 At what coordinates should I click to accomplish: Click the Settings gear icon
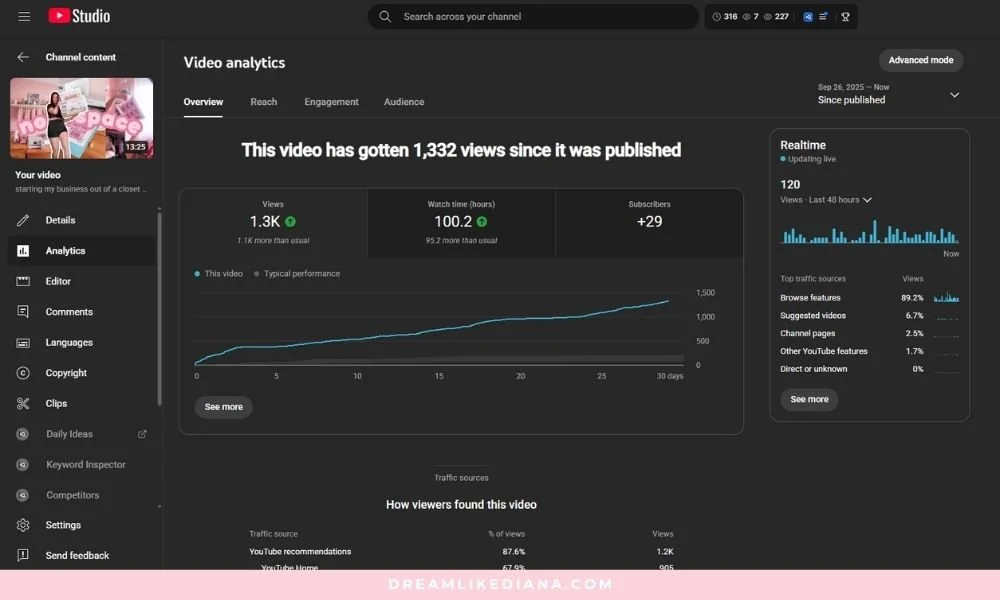click(23, 525)
